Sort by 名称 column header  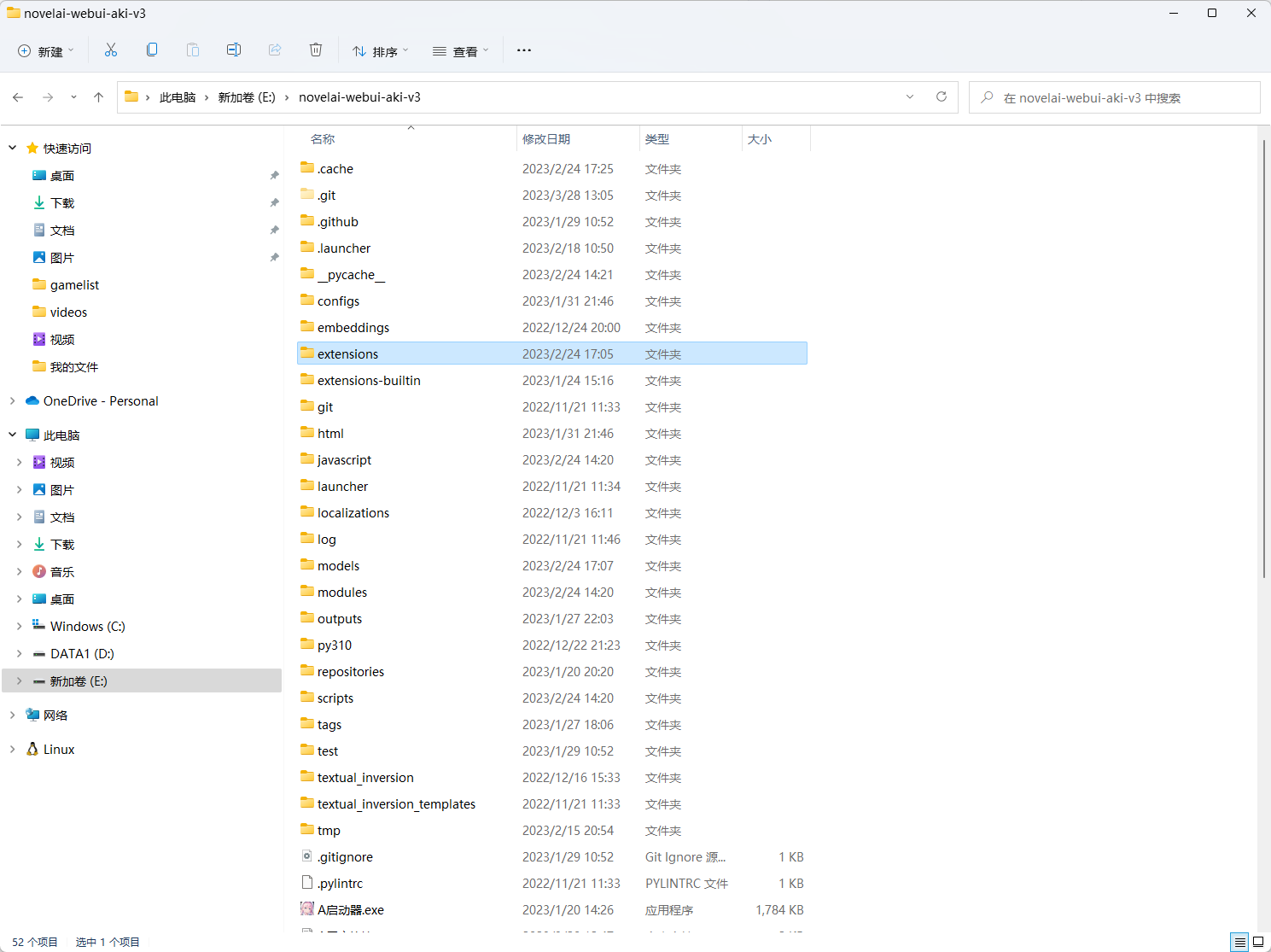click(x=323, y=139)
